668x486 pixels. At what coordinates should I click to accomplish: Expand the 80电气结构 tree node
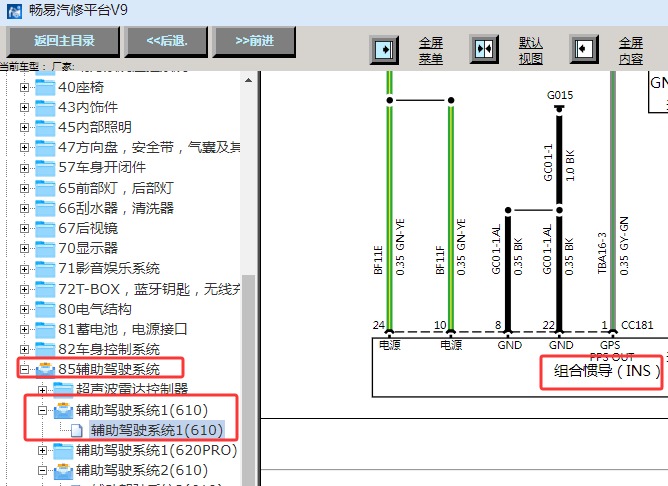click(24, 309)
